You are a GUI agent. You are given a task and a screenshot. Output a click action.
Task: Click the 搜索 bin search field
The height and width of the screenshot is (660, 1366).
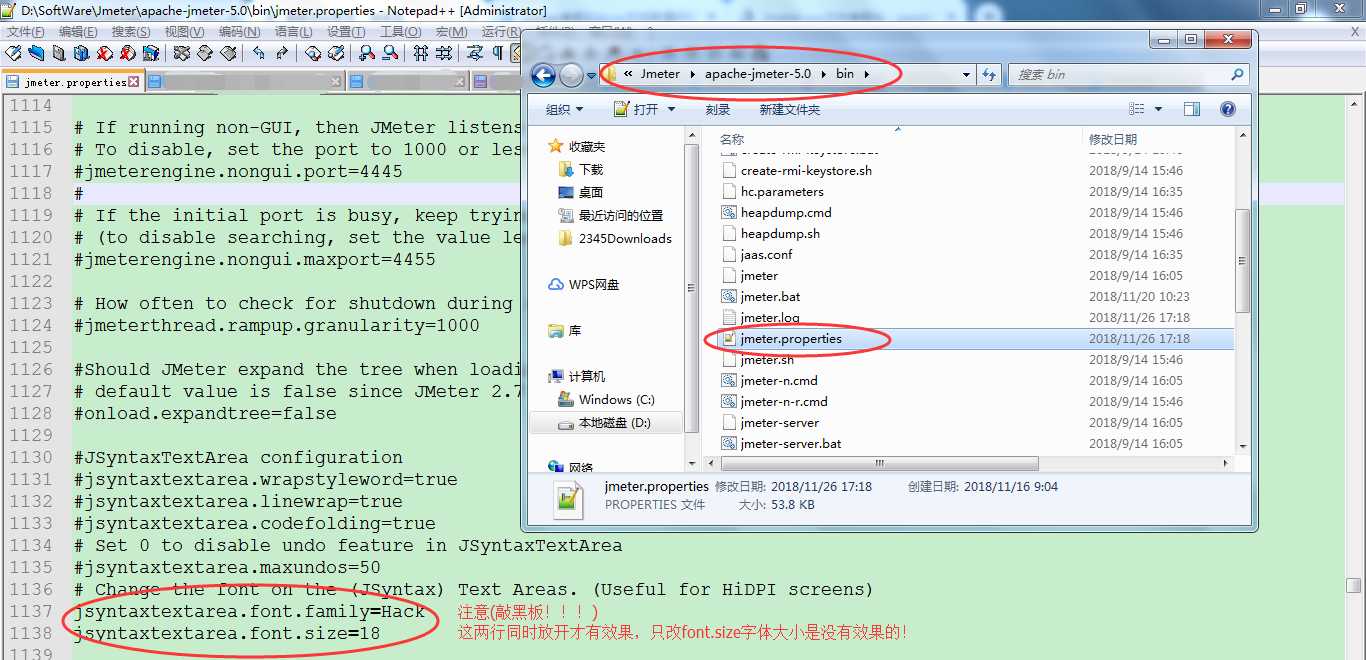[x=1127, y=74]
